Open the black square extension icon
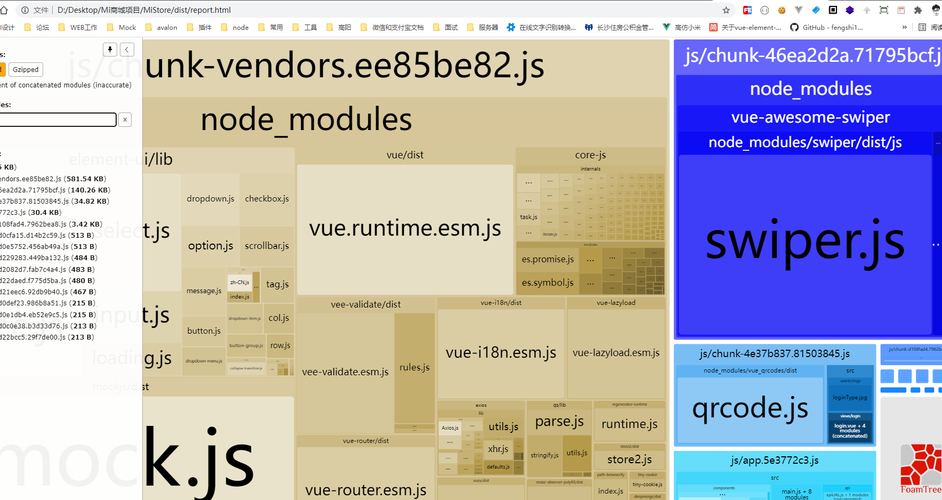The width and height of the screenshot is (942, 500). point(833,10)
